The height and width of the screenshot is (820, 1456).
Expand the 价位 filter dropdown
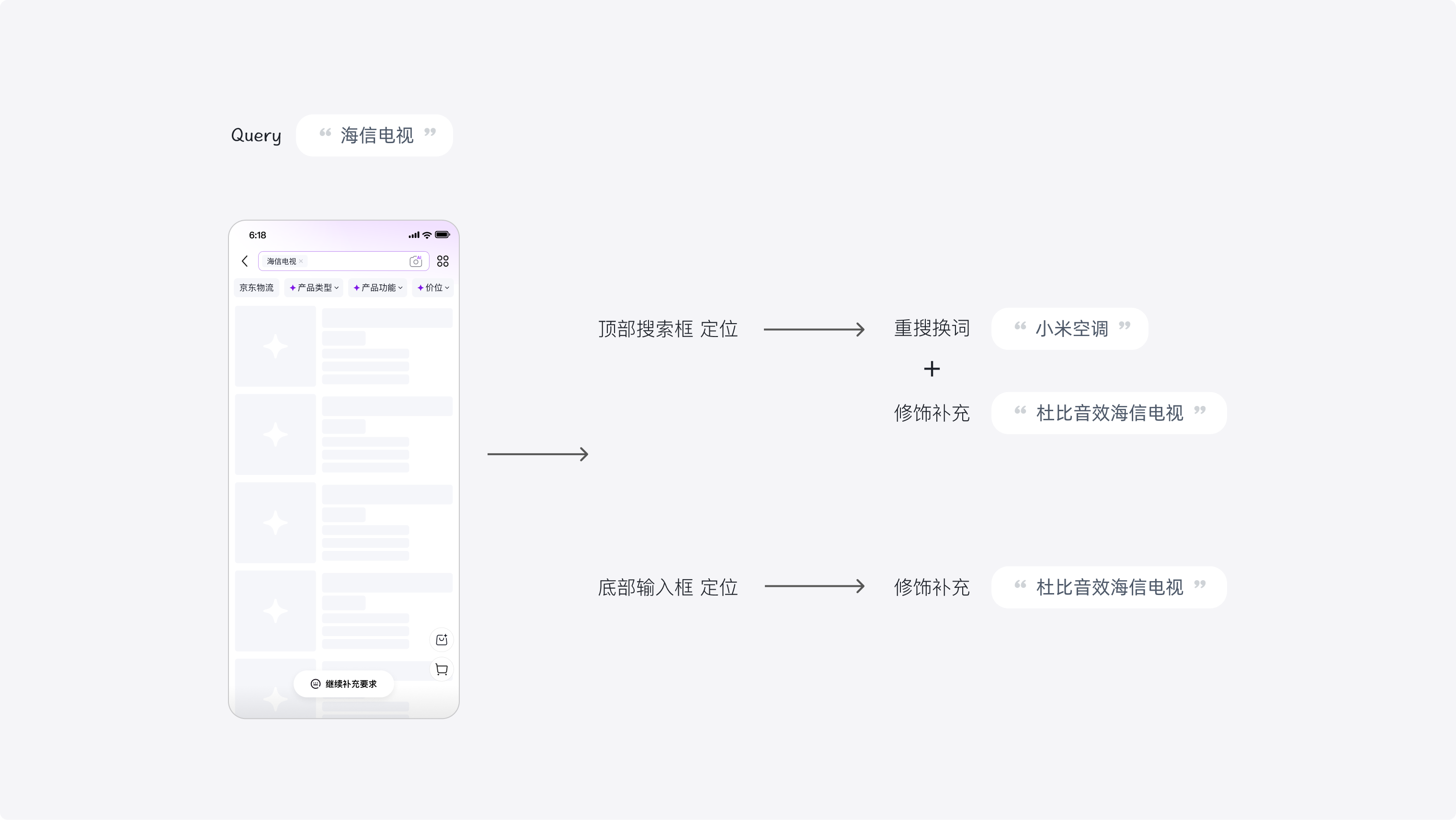tap(433, 287)
